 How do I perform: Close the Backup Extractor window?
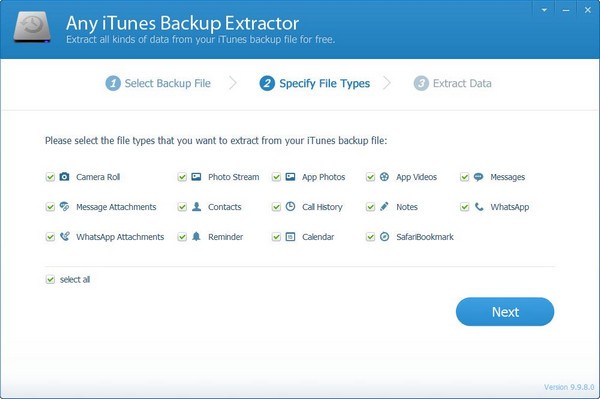click(x=588, y=10)
